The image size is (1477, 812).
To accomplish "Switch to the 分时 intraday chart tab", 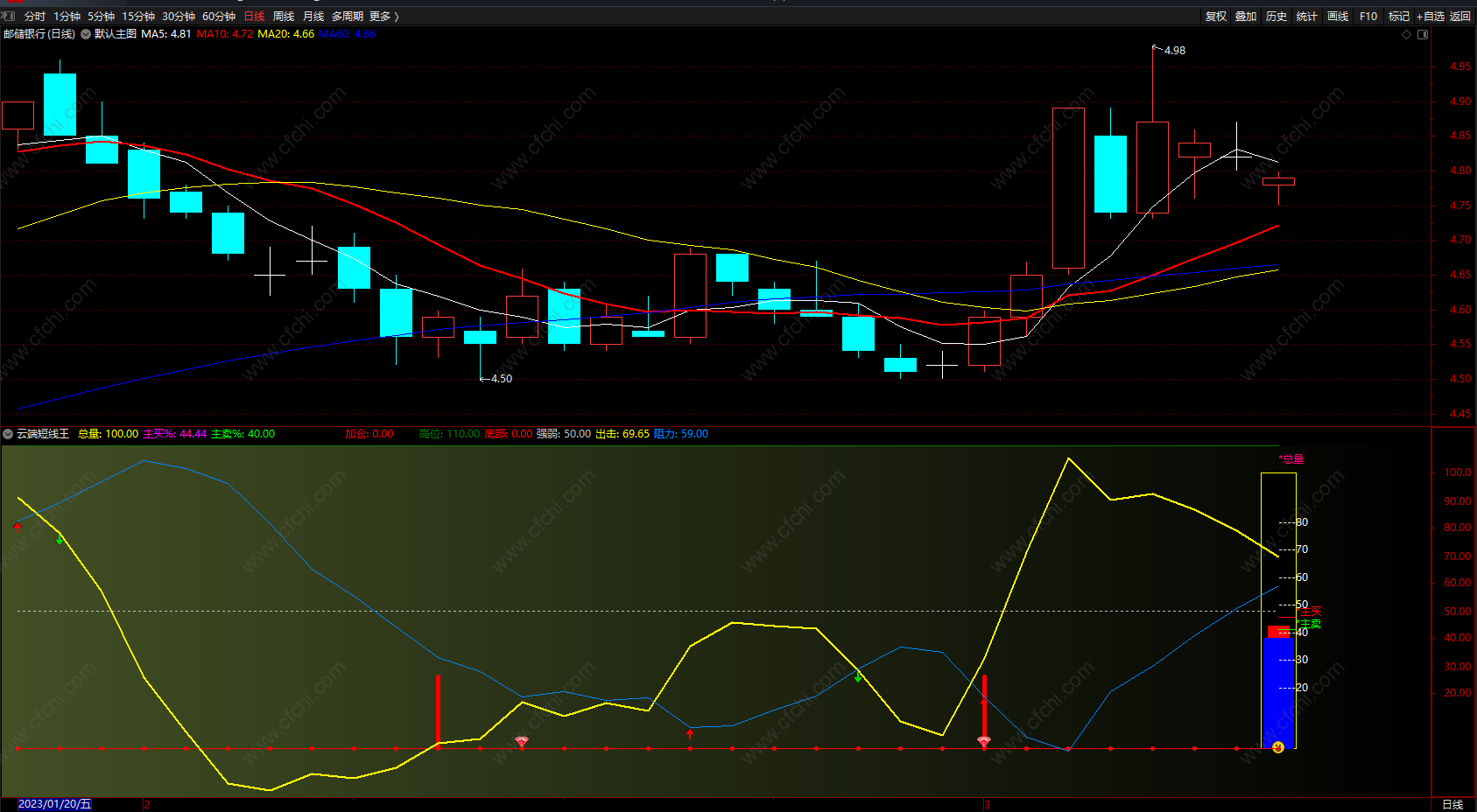I will tap(35, 17).
